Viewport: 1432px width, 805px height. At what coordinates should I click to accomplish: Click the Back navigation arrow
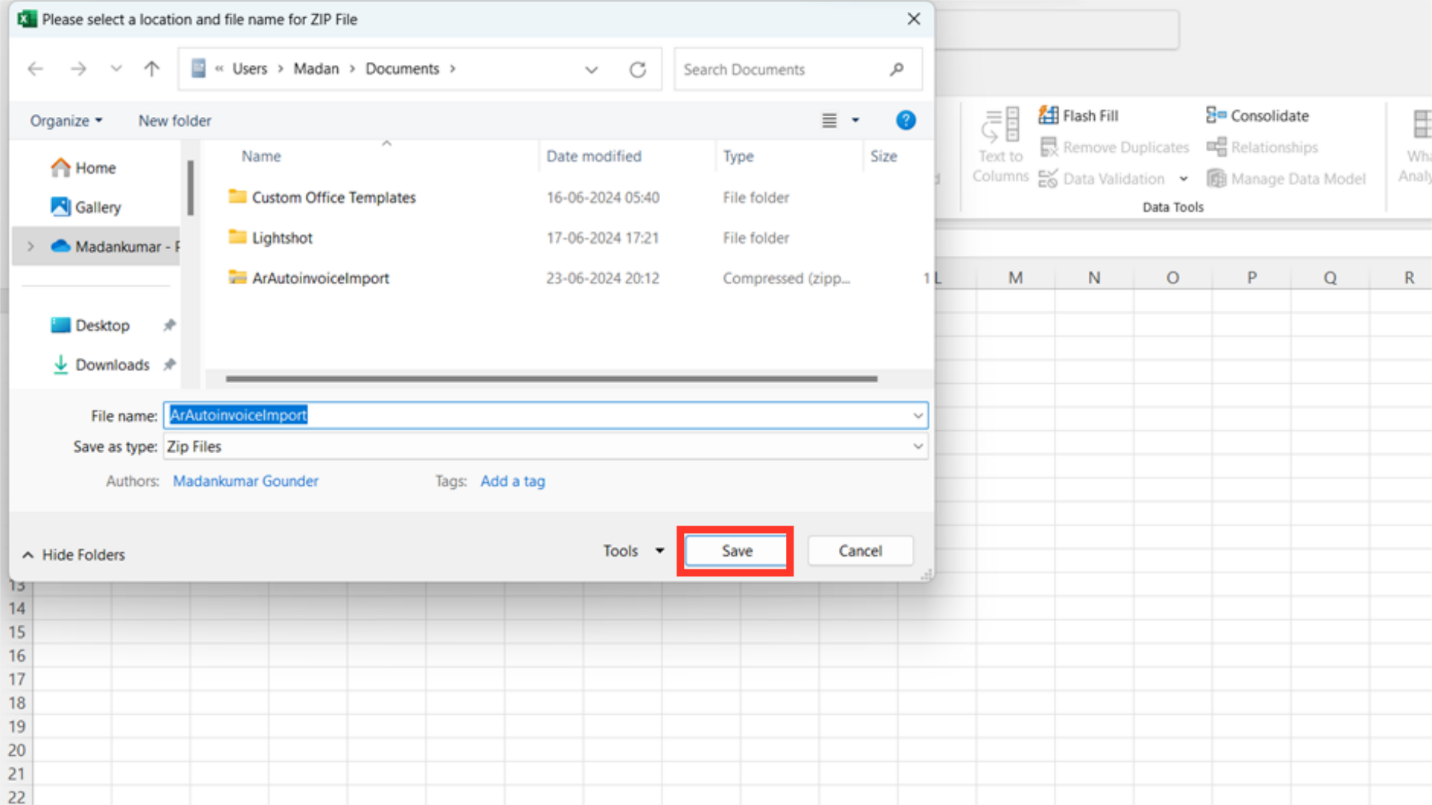[x=36, y=69]
